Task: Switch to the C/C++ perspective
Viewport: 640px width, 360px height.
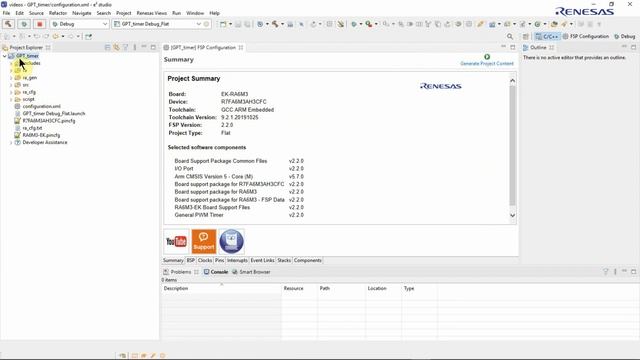Action: point(547,36)
